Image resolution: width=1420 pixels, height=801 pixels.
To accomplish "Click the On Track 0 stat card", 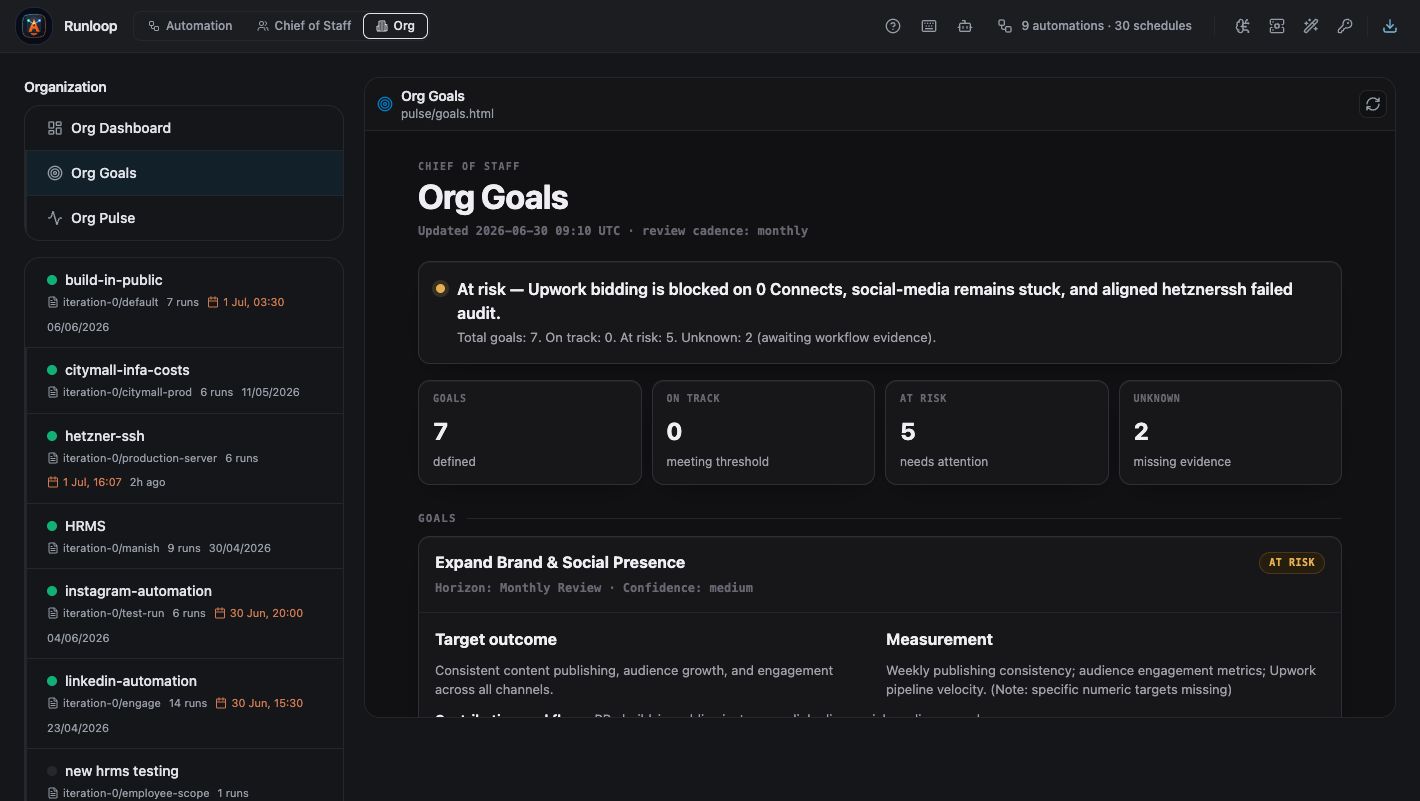I will pos(763,432).
